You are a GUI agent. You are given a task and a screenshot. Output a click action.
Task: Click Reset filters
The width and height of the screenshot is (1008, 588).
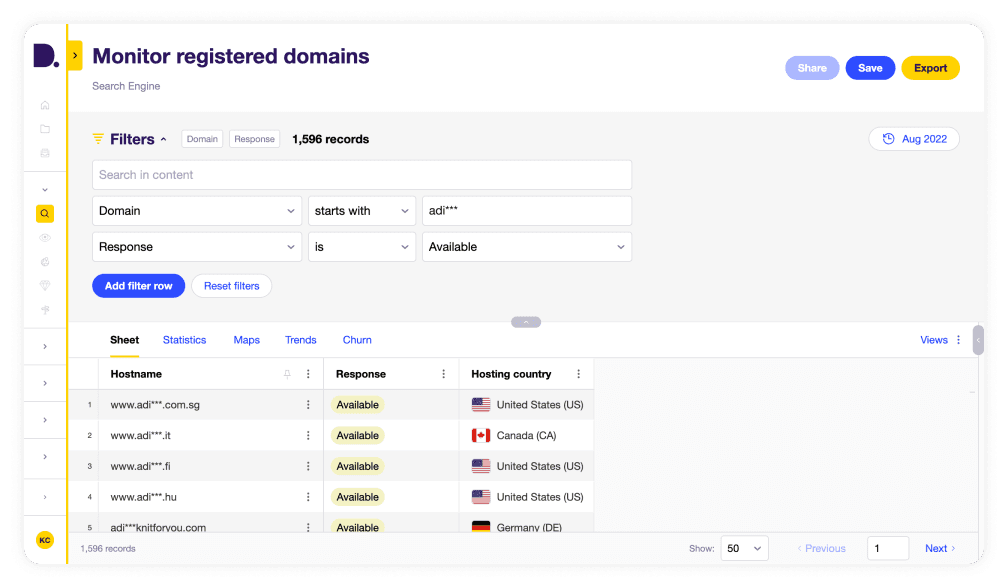pos(231,286)
